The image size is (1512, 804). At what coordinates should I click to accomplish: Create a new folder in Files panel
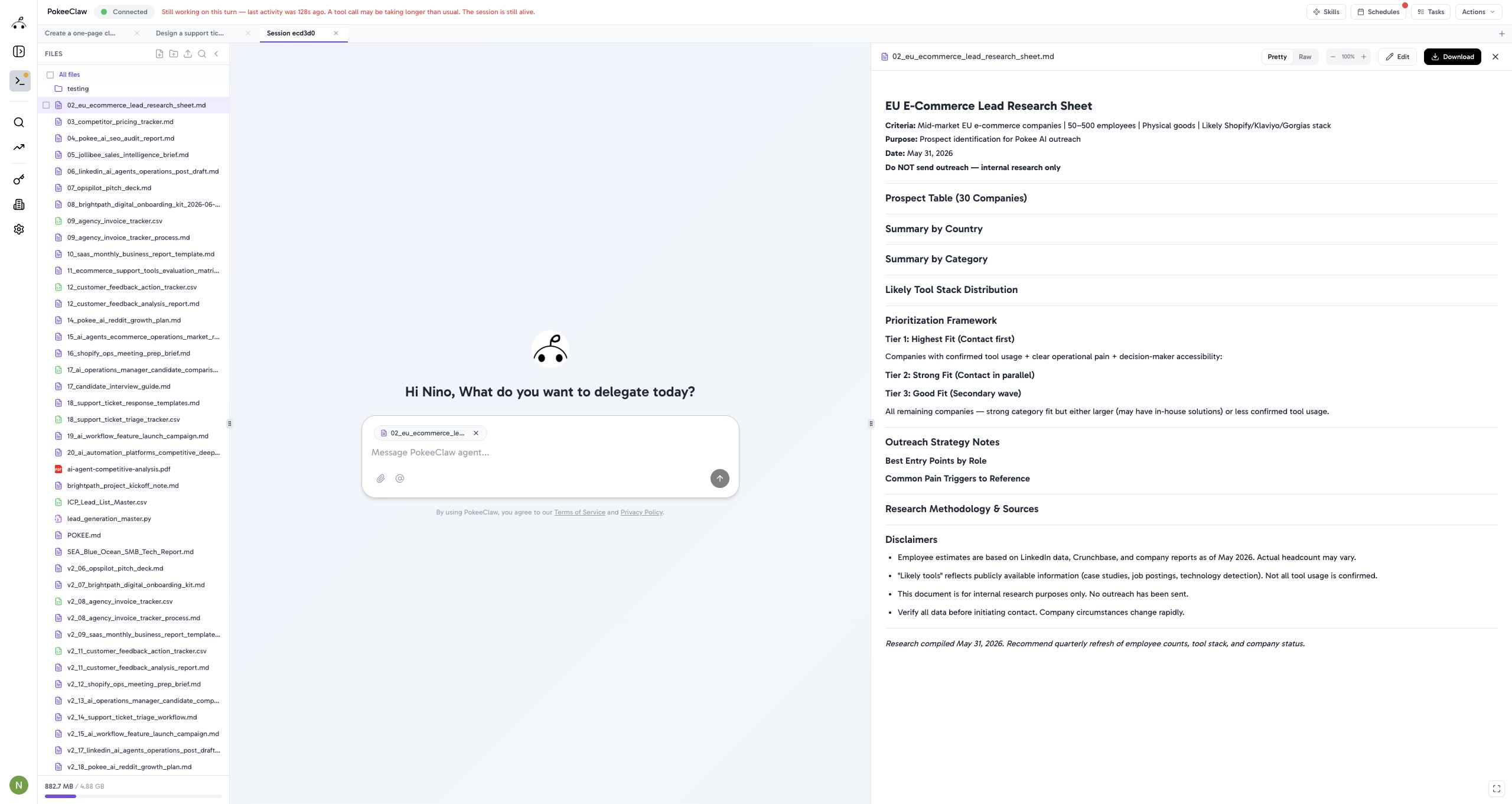click(174, 54)
